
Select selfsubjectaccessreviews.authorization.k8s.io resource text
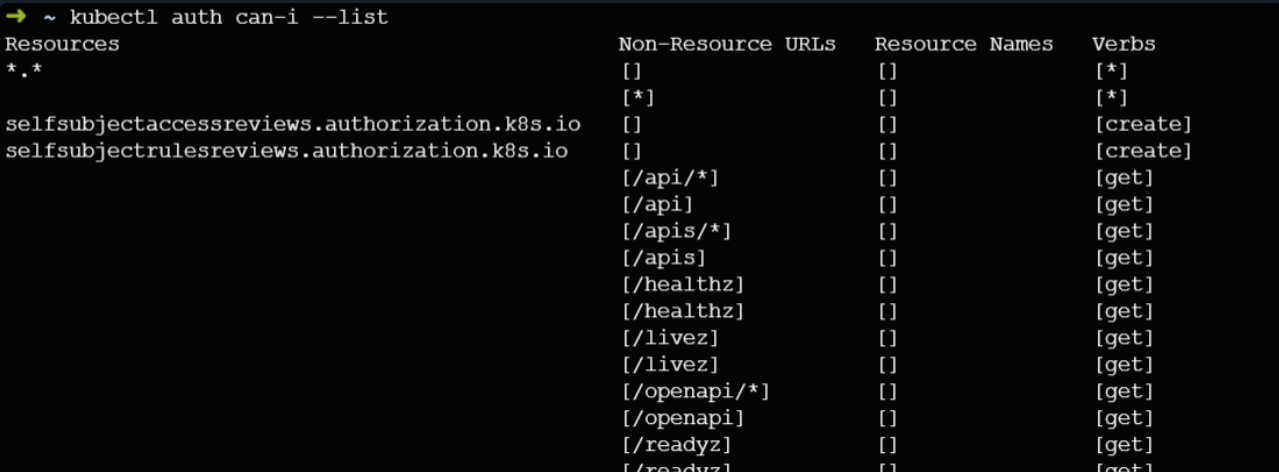point(293,124)
